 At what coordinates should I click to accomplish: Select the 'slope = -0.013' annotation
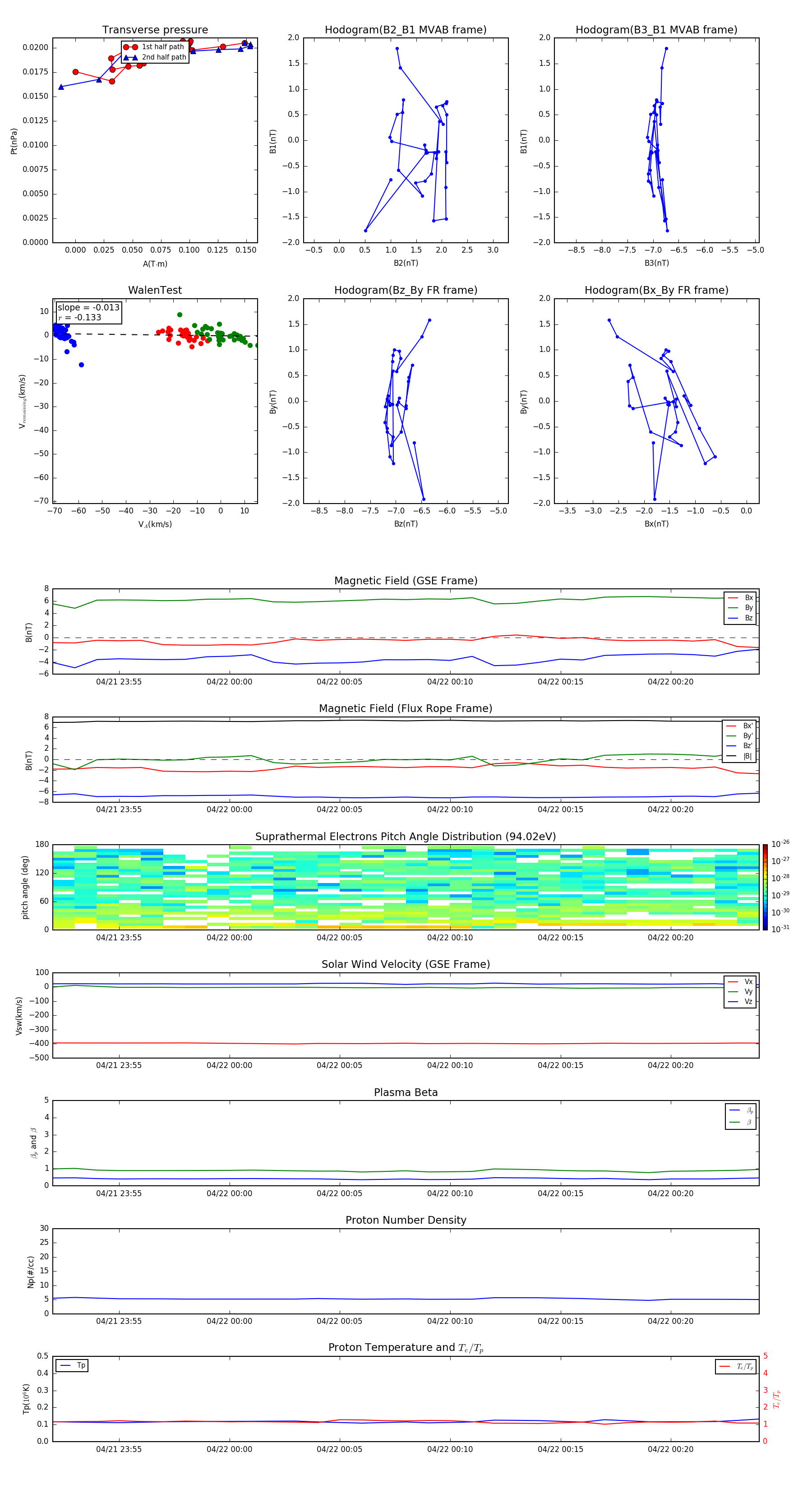coord(88,308)
